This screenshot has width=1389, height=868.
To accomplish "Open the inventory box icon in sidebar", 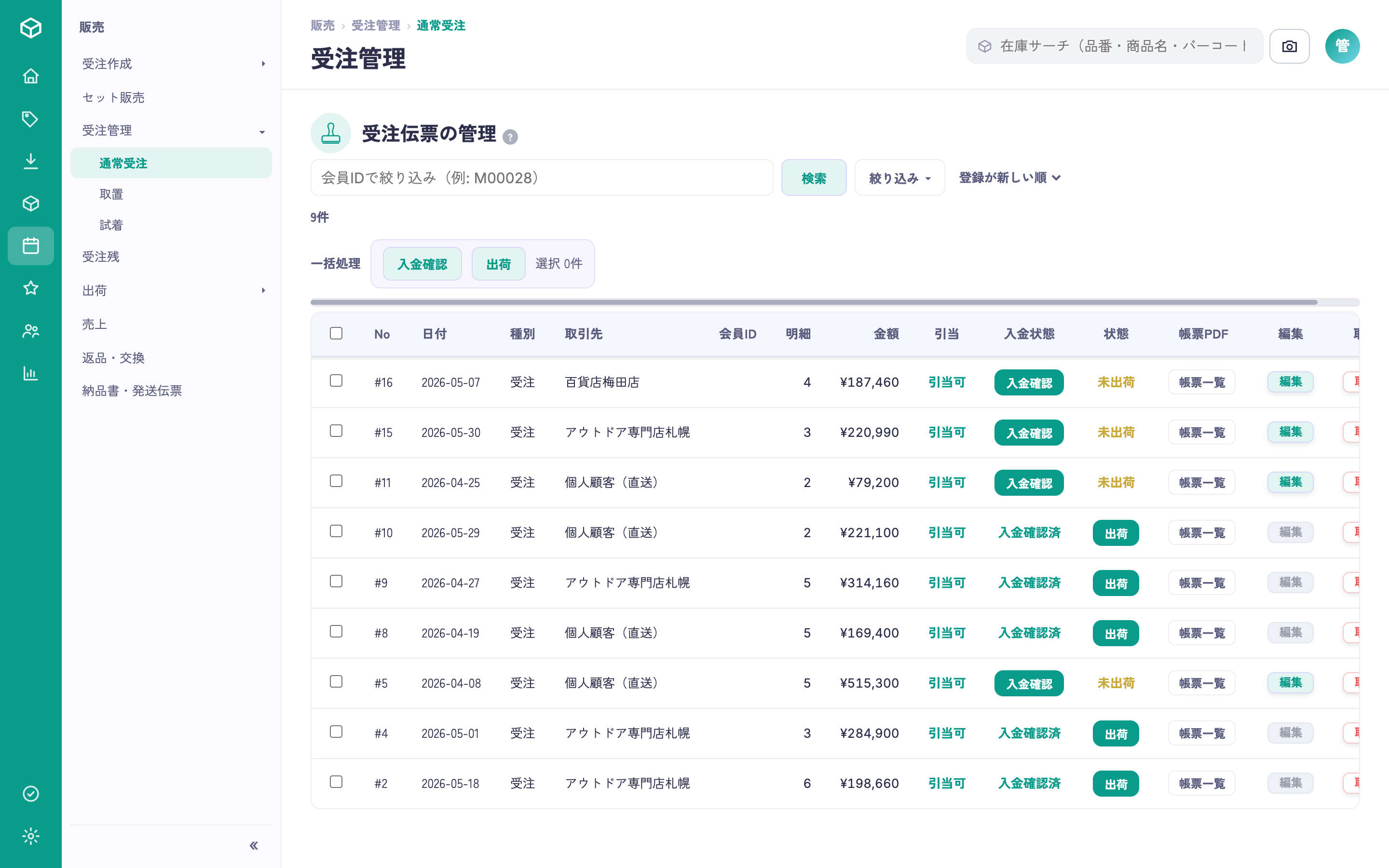I will tap(30, 204).
